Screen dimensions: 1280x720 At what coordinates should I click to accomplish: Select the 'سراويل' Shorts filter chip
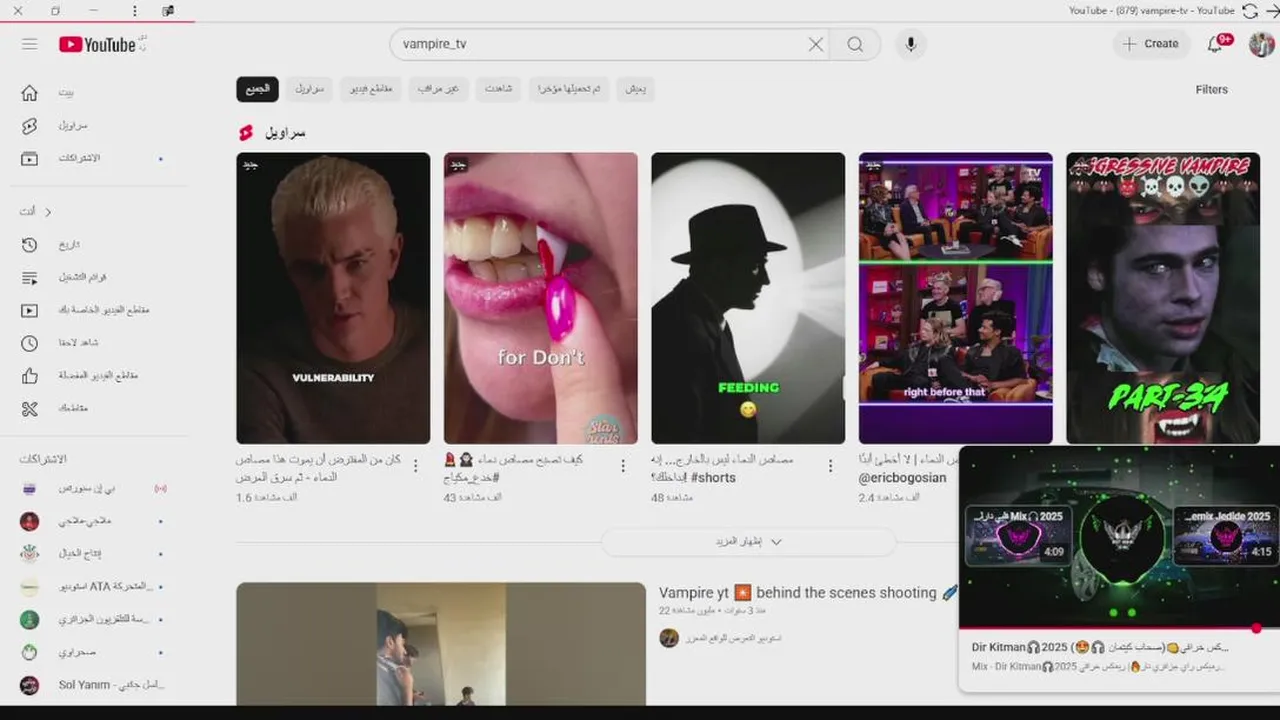coord(309,89)
